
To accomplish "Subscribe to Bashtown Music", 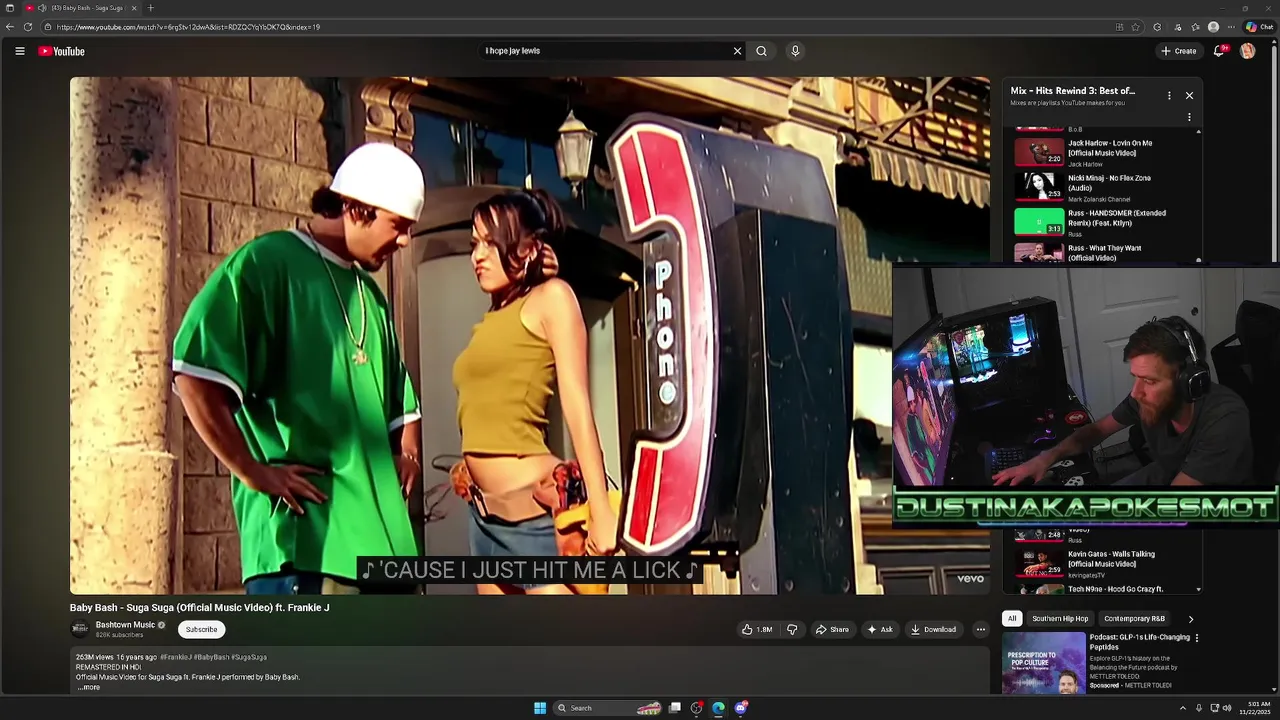I will pos(201,629).
